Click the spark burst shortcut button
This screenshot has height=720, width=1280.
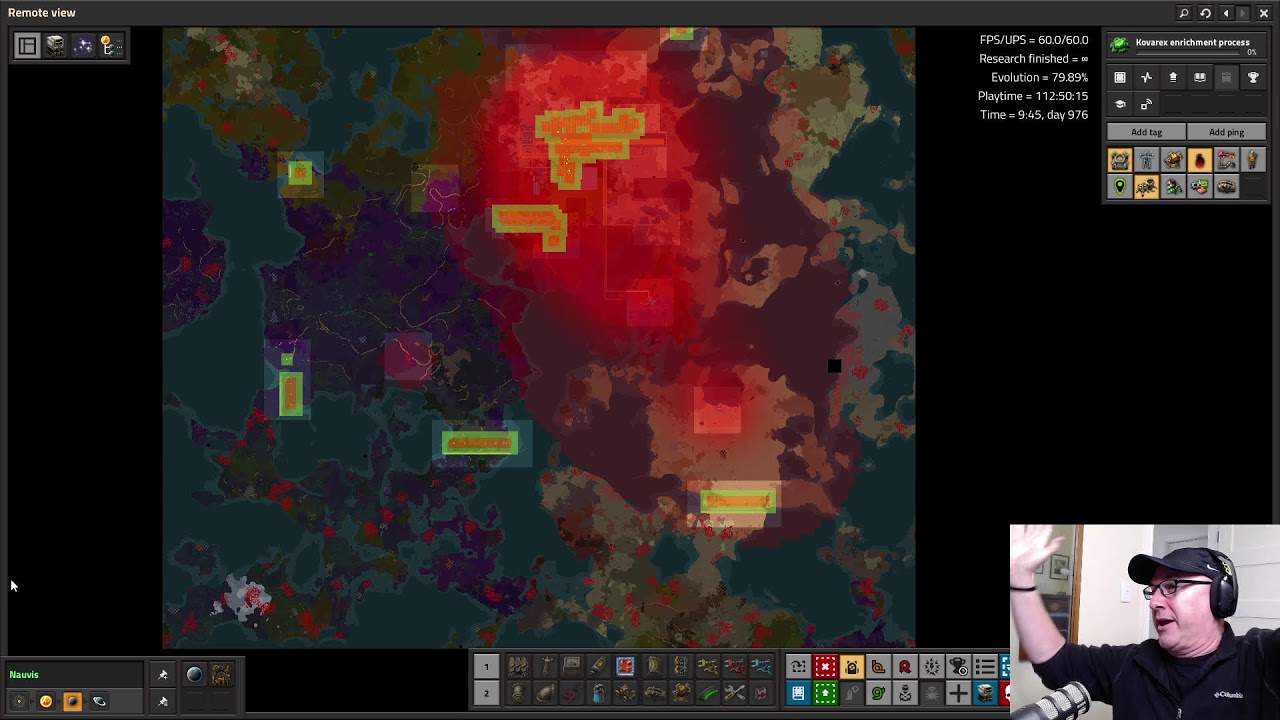tap(932, 667)
